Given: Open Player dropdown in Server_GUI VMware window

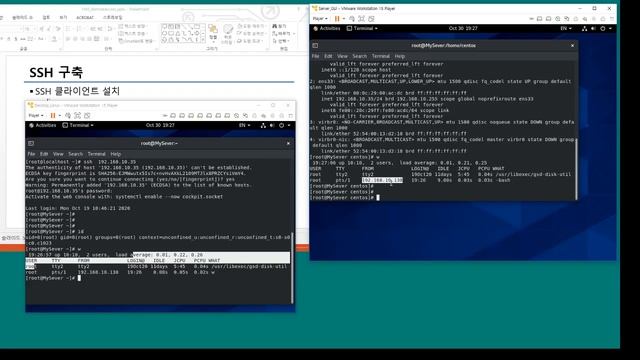Looking at the screenshot, I should pyautogui.click(x=320, y=19).
